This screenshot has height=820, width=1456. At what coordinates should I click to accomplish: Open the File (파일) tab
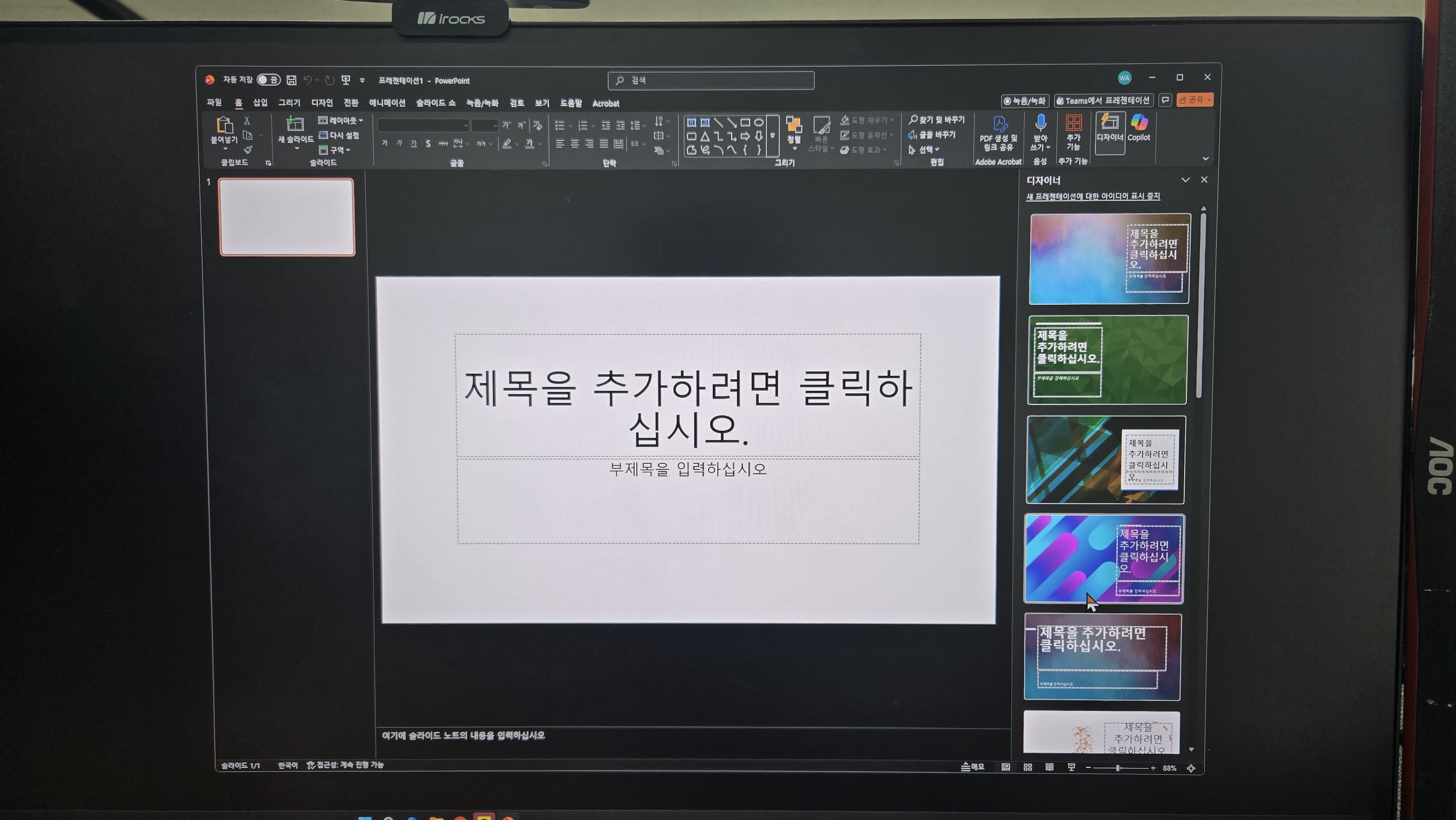coord(214,102)
